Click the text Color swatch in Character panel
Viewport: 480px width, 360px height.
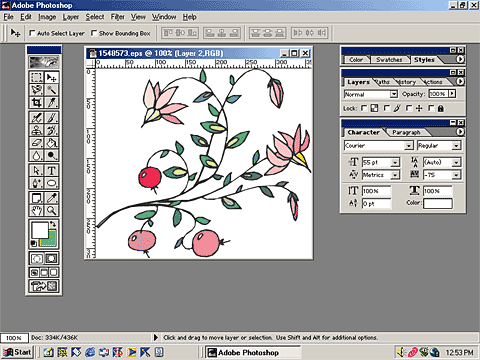(438, 203)
